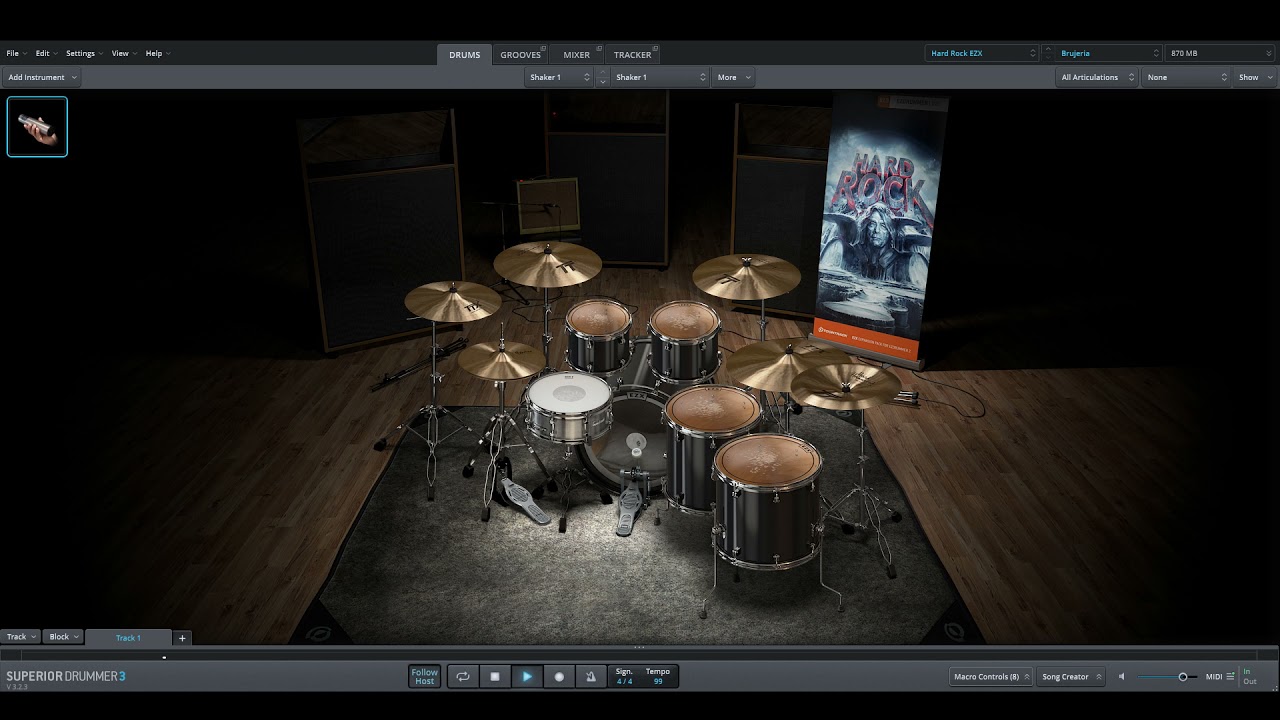Click the upper right crash cymbal
This screenshot has height=720, width=1280.
click(746, 276)
